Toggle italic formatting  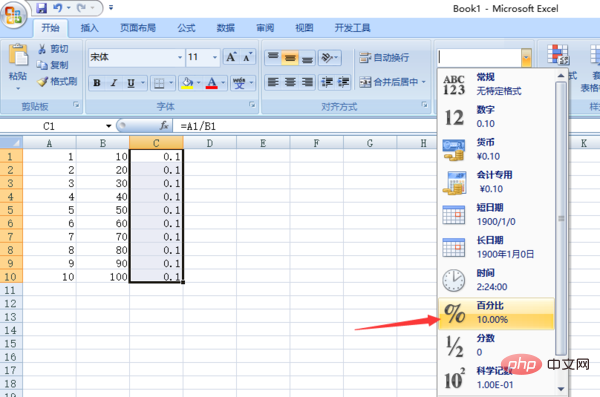(x=114, y=83)
